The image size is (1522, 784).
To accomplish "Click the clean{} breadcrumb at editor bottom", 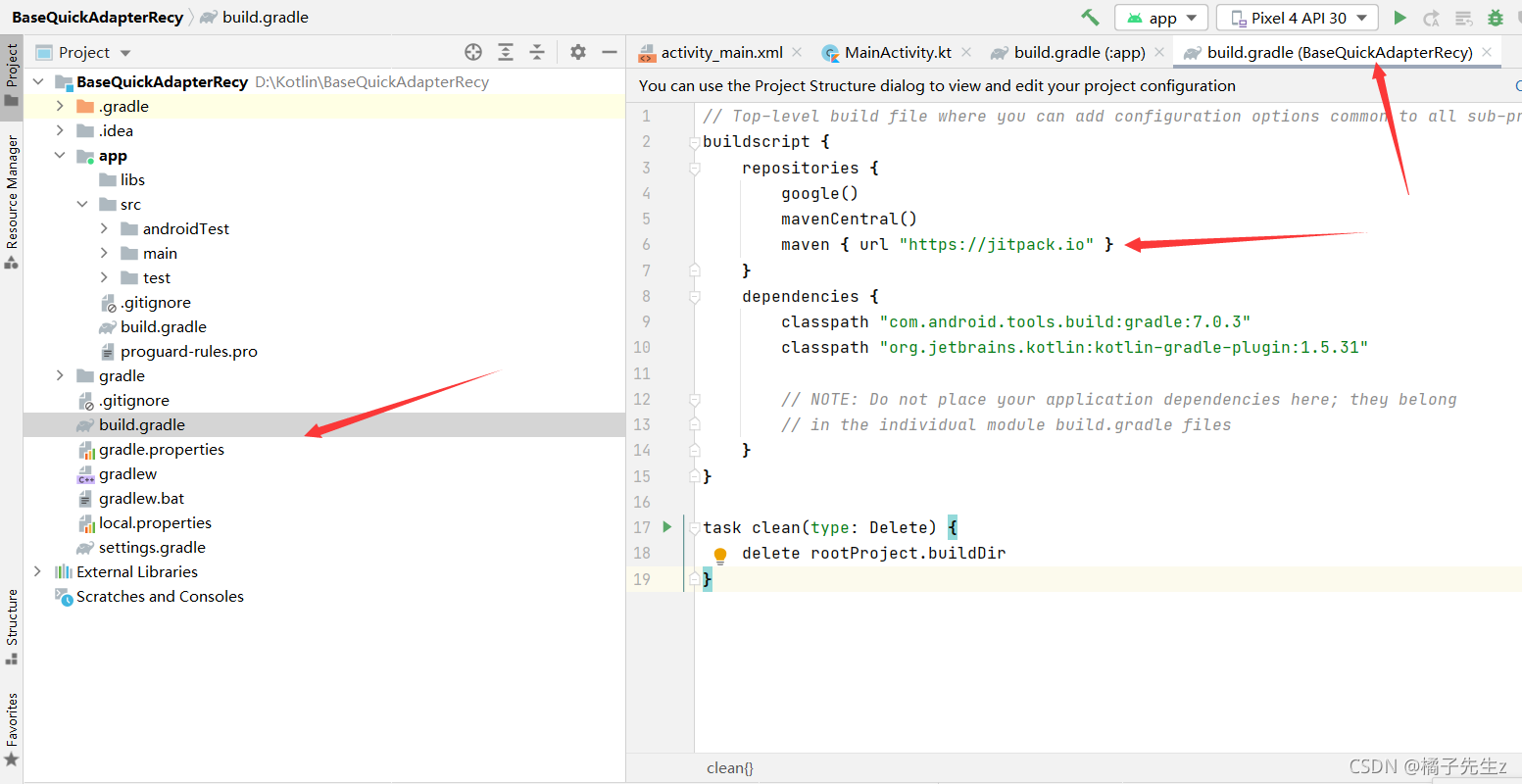I will [x=730, y=768].
